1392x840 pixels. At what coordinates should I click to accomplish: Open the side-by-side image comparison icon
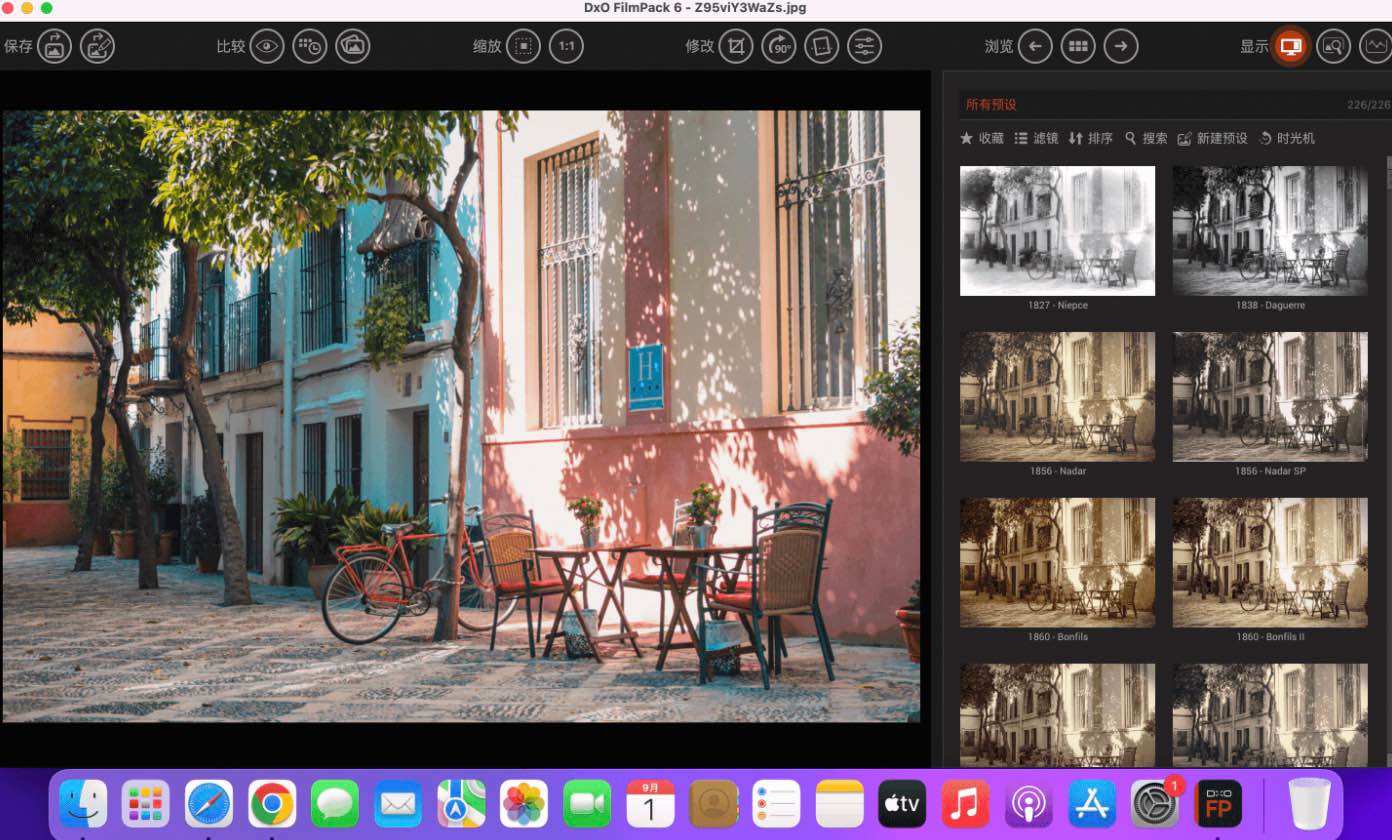pos(353,46)
